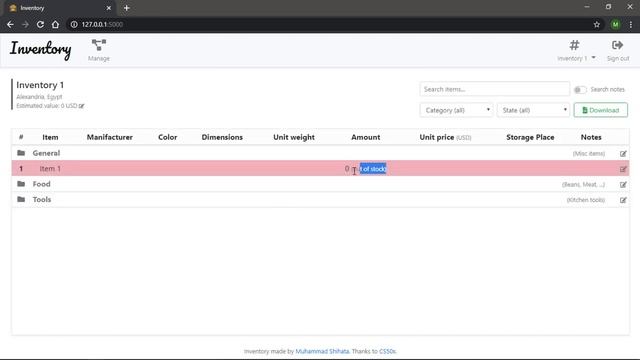Edit the General category
Image resolution: width=640 pixels, height=360 pixels.
point(623,153)
